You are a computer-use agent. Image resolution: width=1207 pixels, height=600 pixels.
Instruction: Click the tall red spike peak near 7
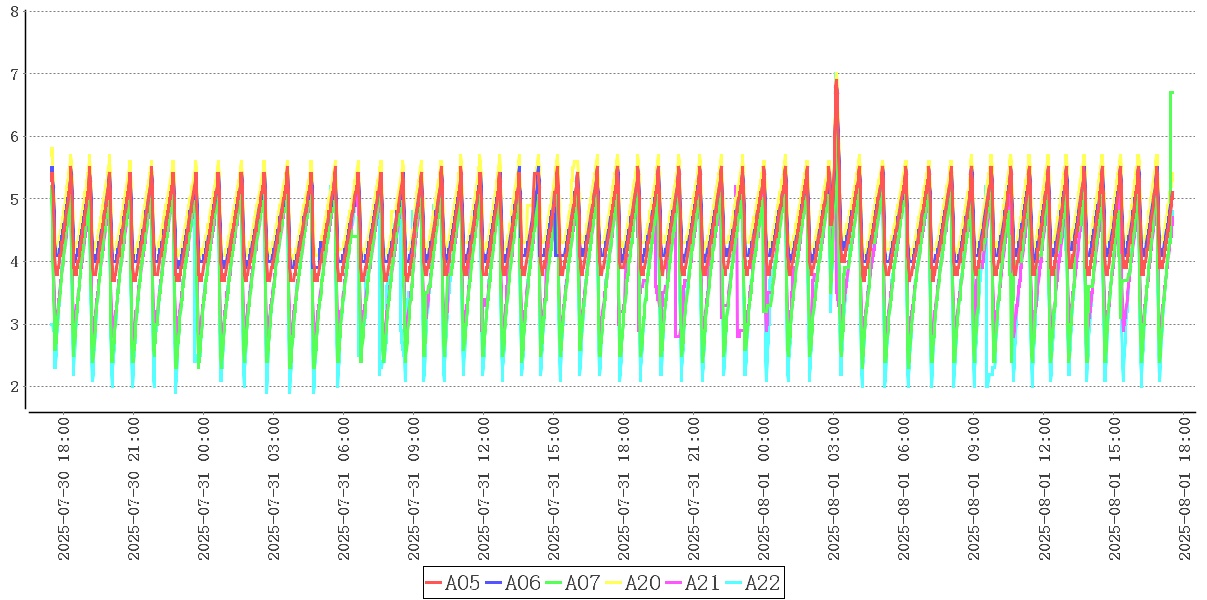tap(836, 82)
